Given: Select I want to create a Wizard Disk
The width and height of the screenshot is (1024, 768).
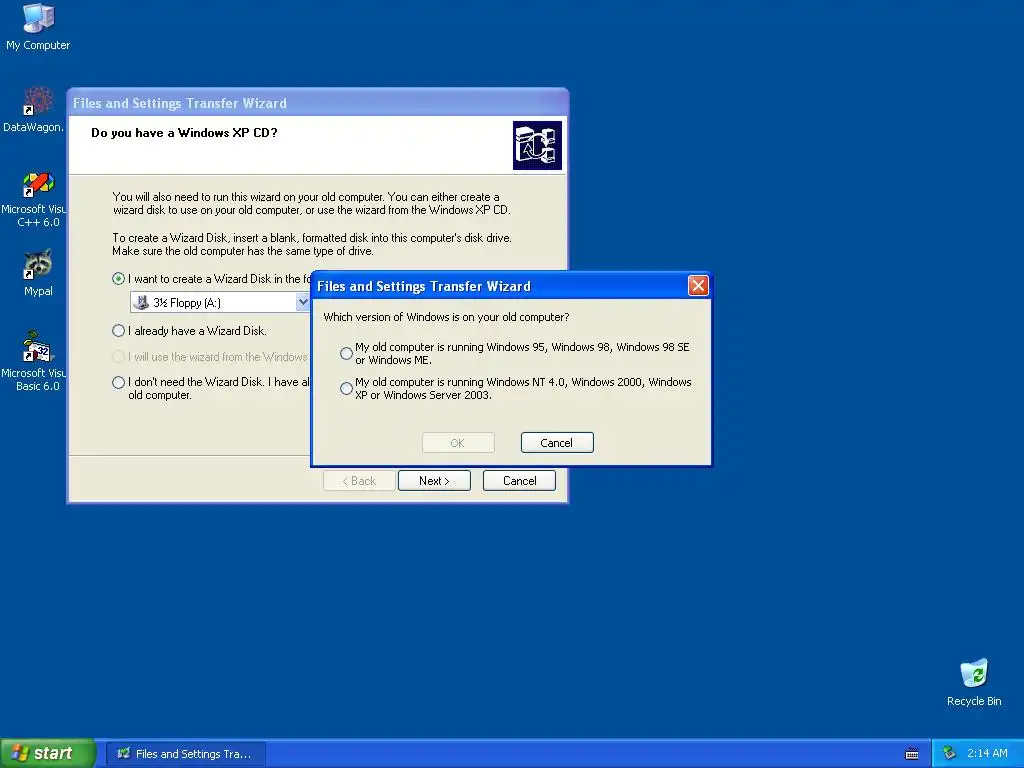Looking at the screenshot, I should tap(118, 279).
